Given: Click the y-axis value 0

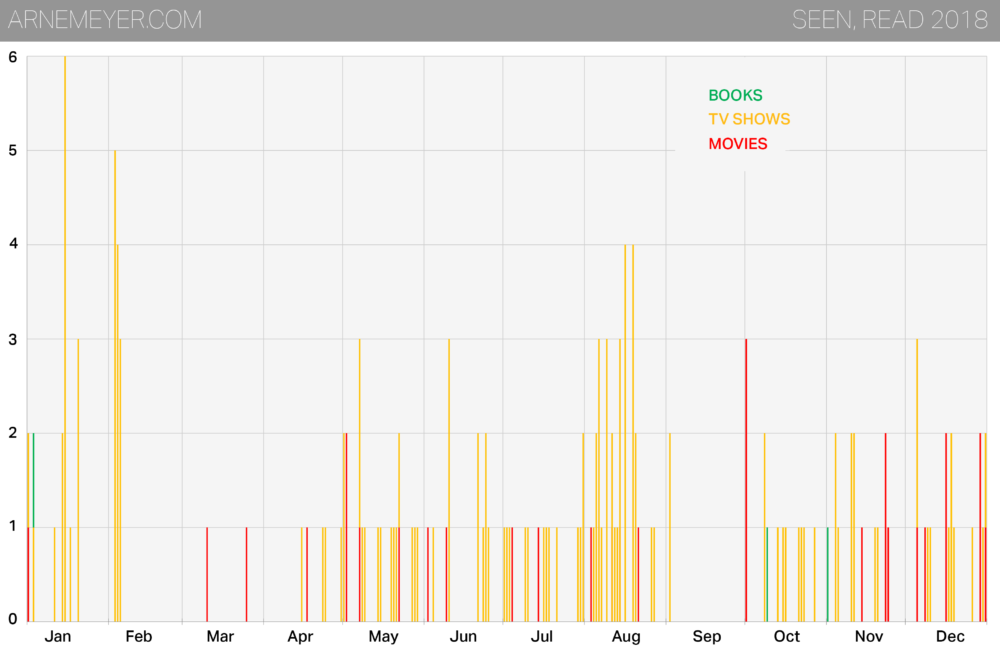Looking at the screenshot, I should tap(13, 619).
